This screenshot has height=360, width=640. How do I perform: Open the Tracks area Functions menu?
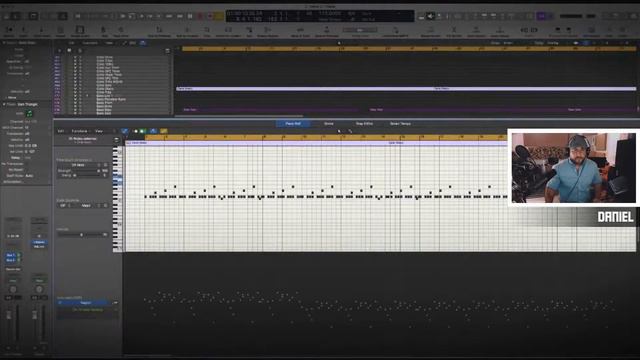click(x=90, y=43)
